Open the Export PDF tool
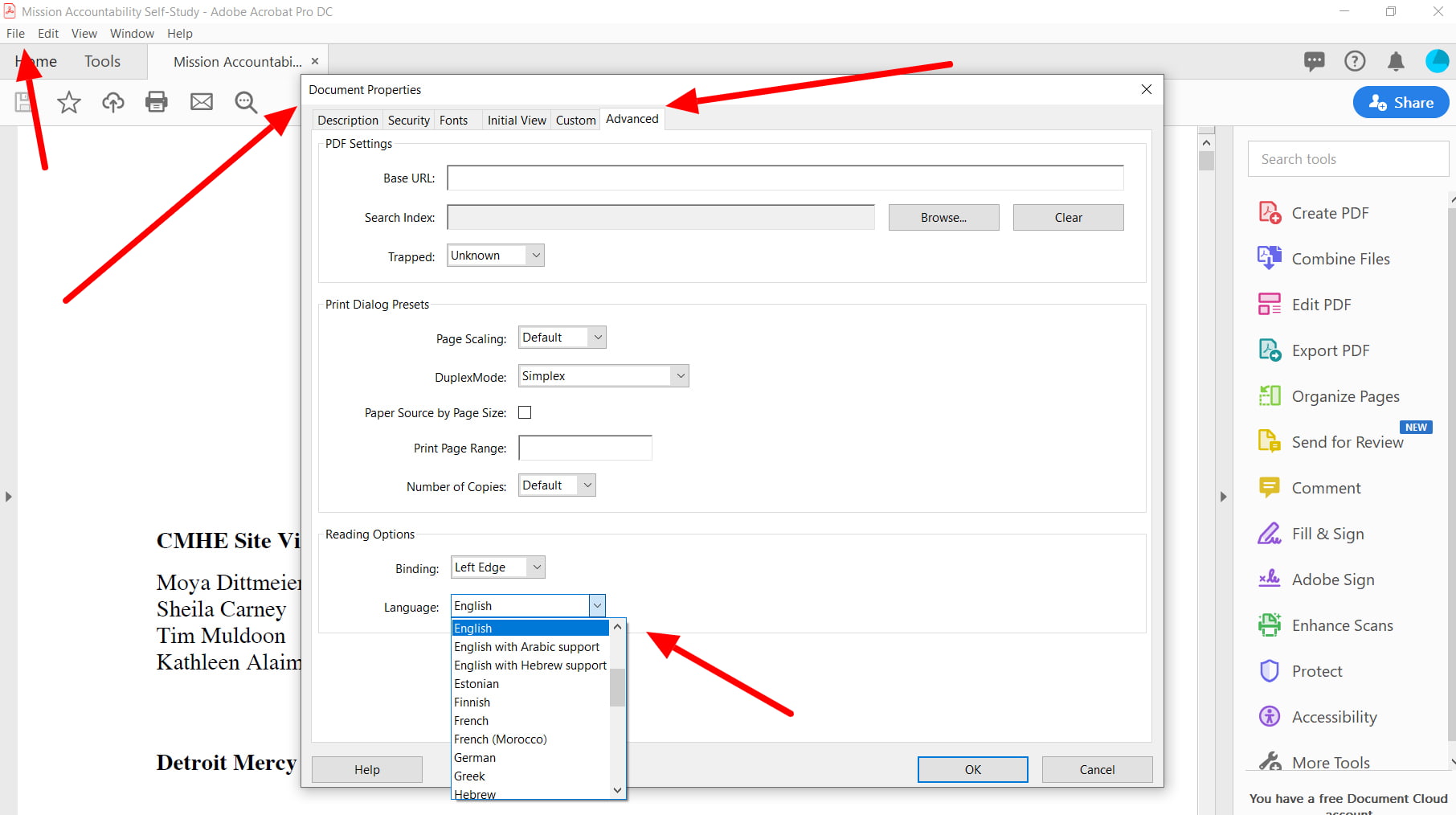Viewport: 1456px width, 815px height. coord(1314,350)
